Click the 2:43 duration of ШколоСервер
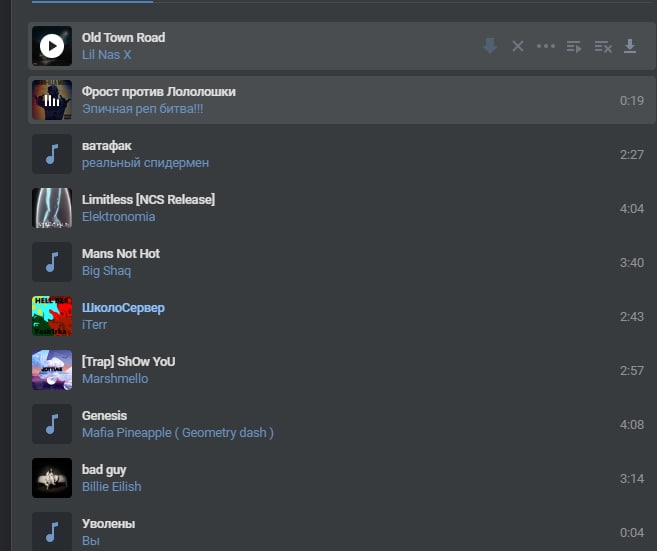Viewport: 657px width, 551px height. coord(632,317)
